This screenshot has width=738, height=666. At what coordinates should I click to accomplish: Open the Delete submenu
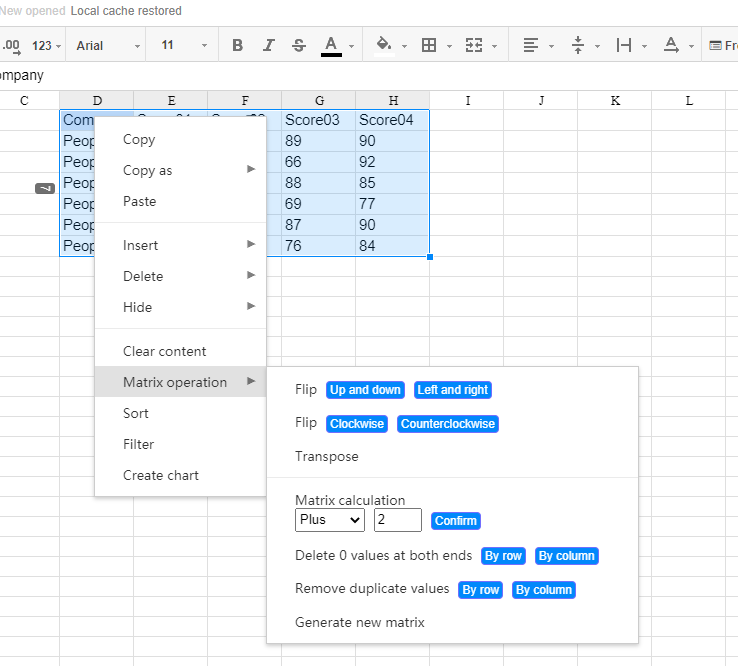180,276
